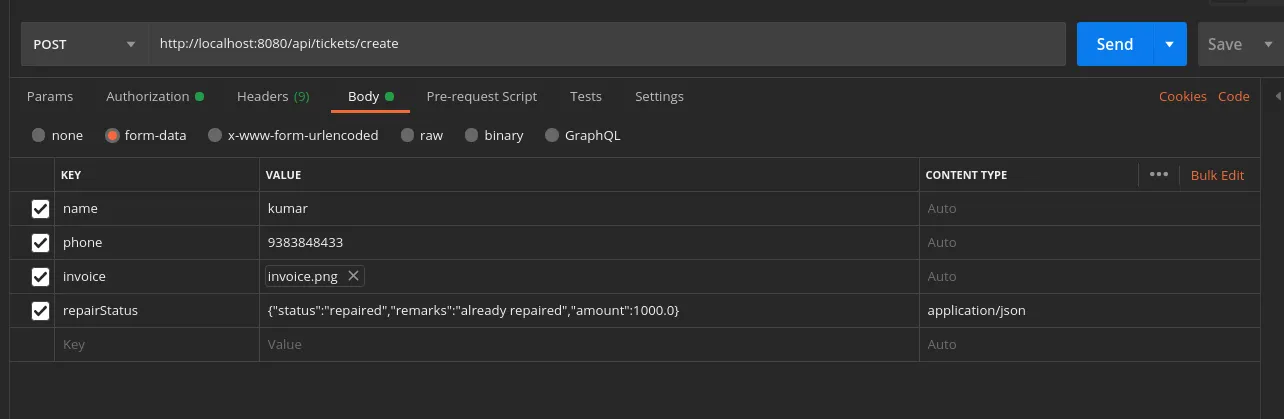1284x419 pixels.
Task: Click the request URL field
Action: 606,44
